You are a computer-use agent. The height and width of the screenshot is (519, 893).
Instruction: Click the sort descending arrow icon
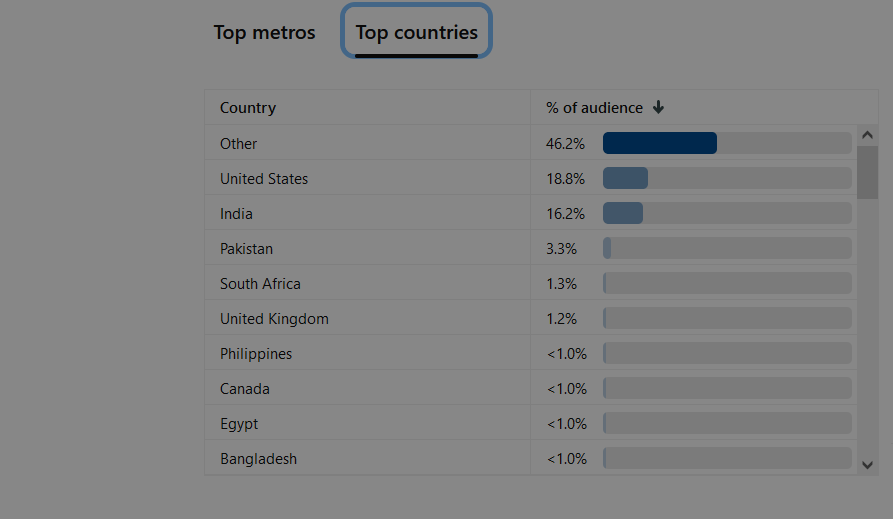658,107
